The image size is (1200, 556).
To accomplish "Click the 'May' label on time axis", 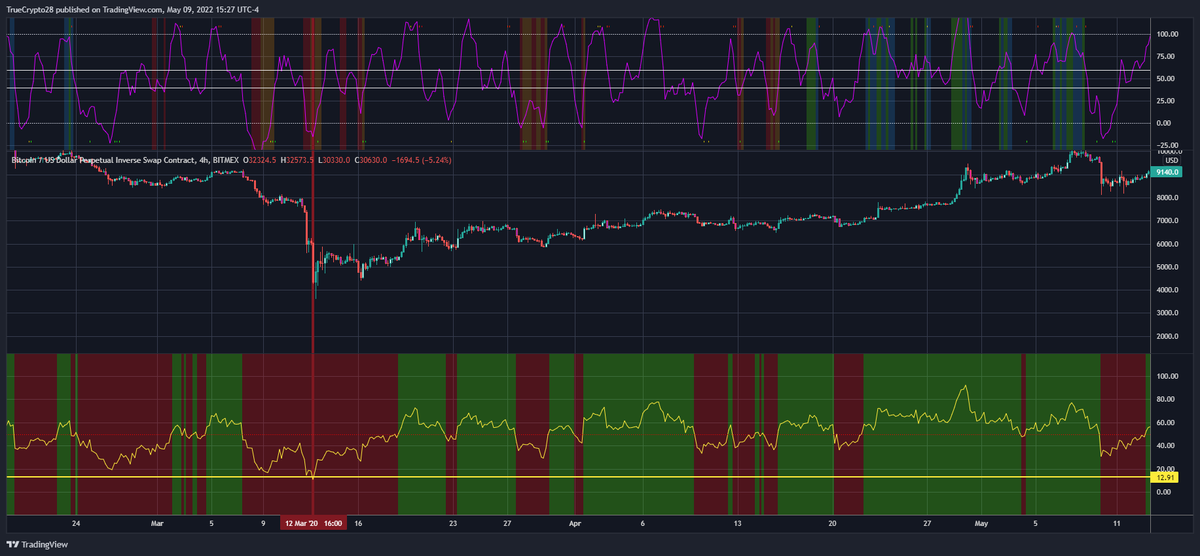I will [981, 523].
